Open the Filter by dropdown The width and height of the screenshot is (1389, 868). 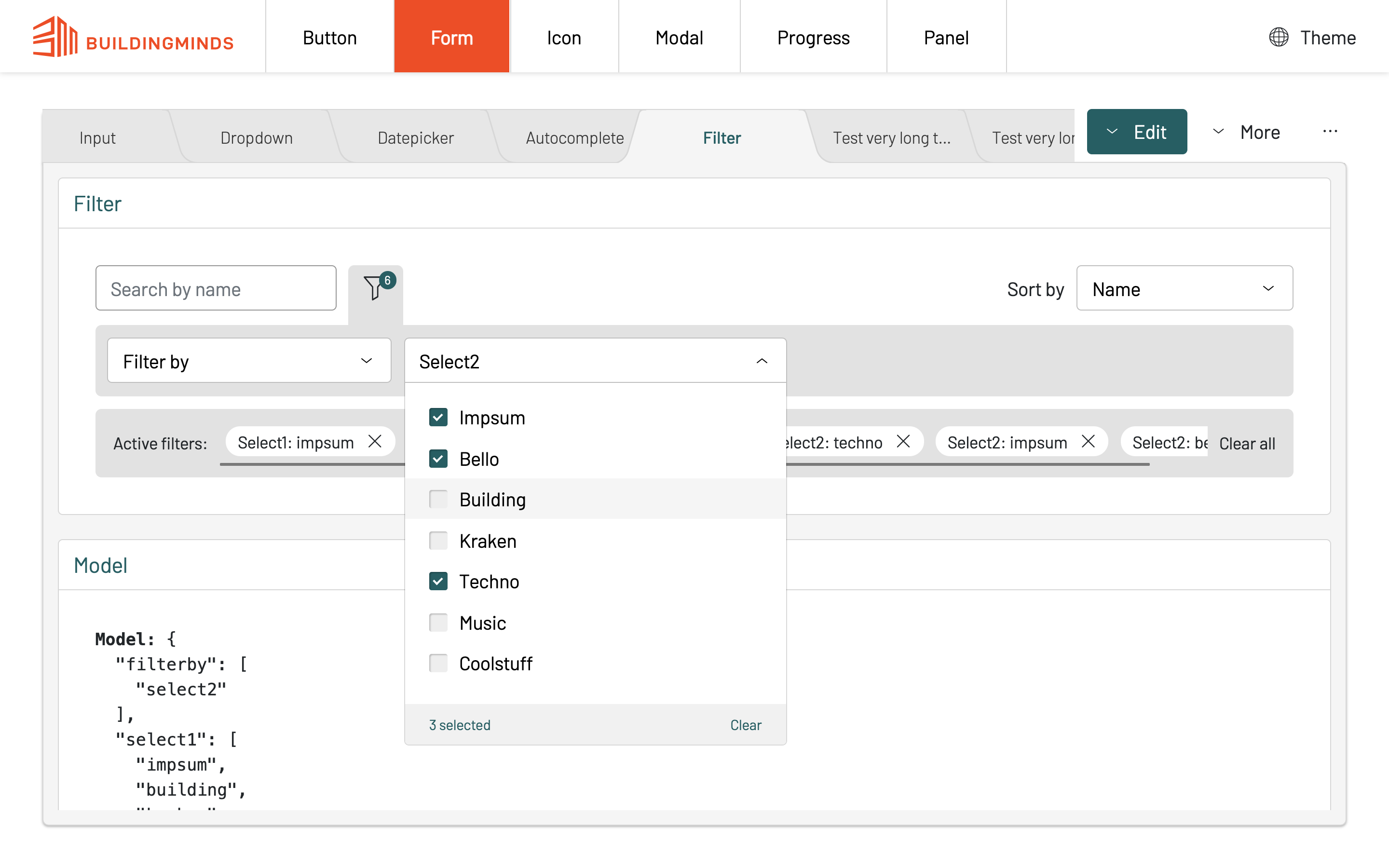tap(249, 361)
